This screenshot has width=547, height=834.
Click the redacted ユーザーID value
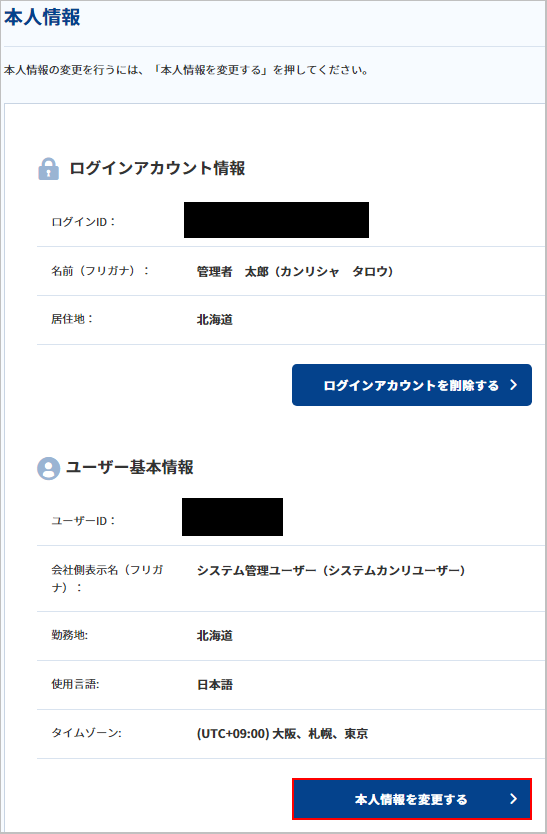tap(233, 517)
